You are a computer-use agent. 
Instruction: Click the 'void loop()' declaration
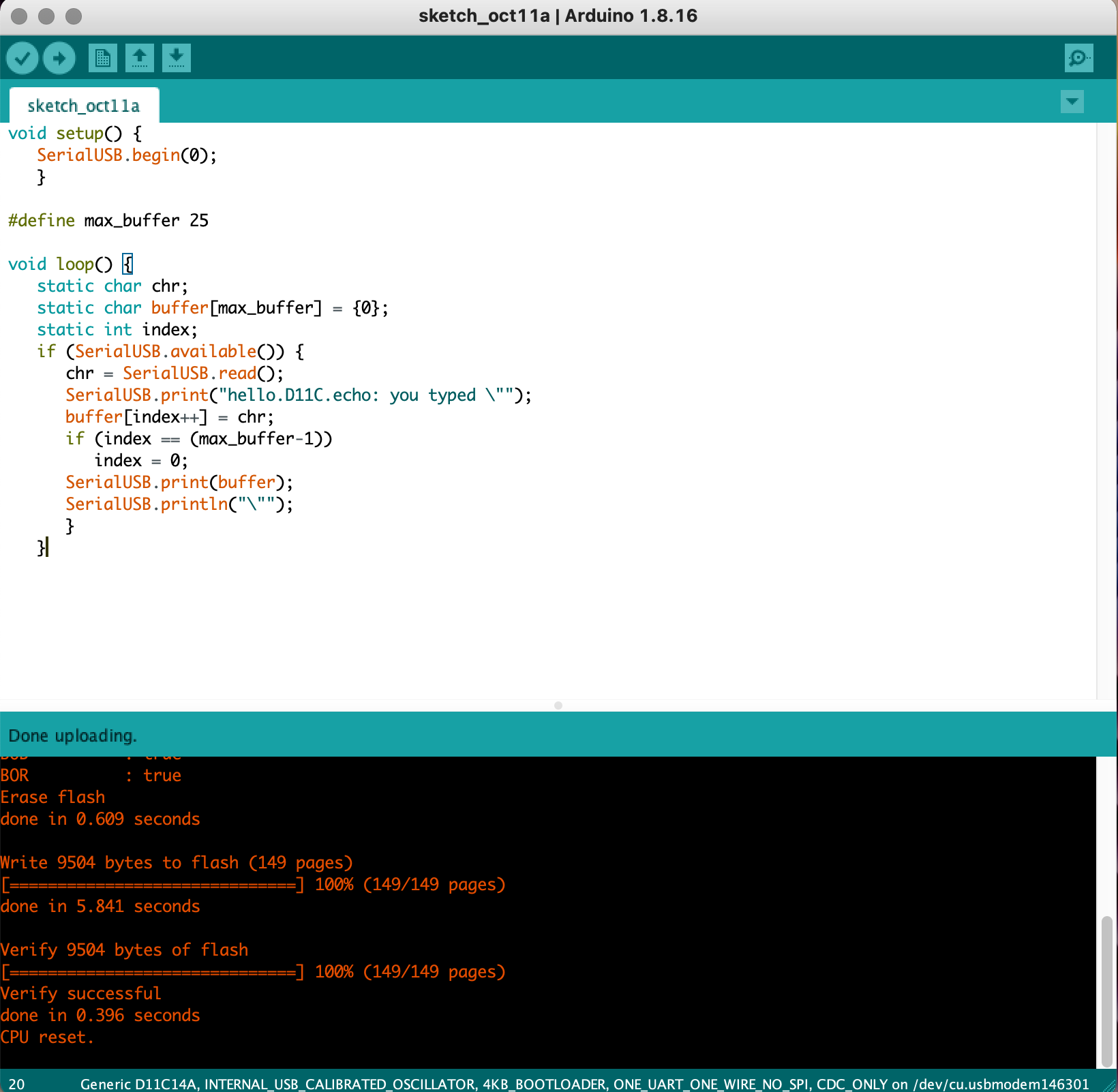tap(60, 264)
